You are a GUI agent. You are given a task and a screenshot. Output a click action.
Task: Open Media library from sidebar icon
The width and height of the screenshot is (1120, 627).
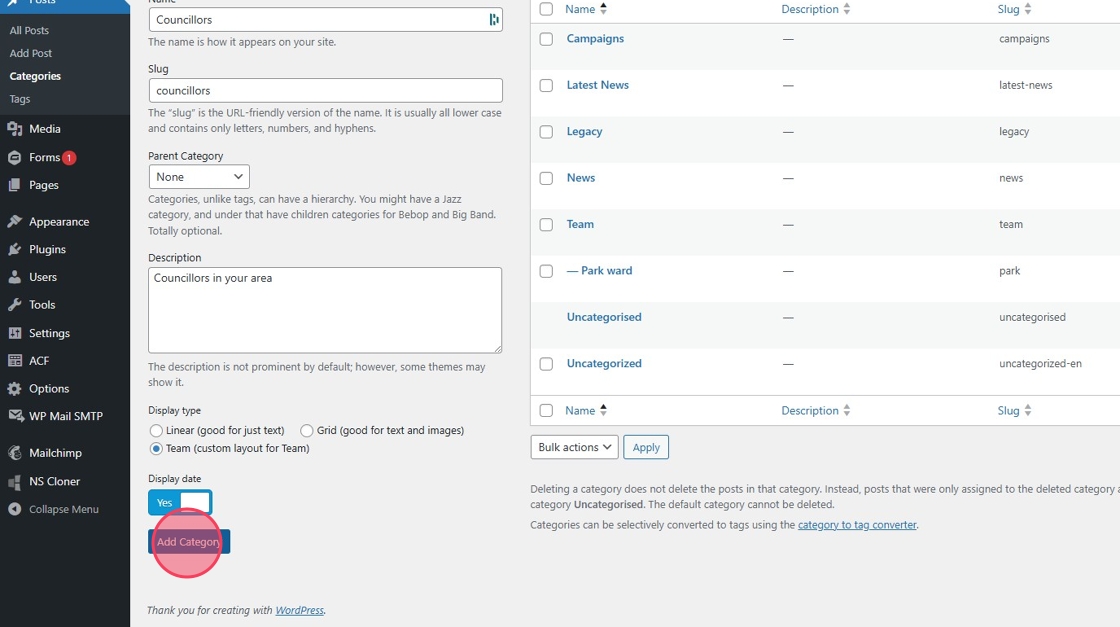(14, 129)
